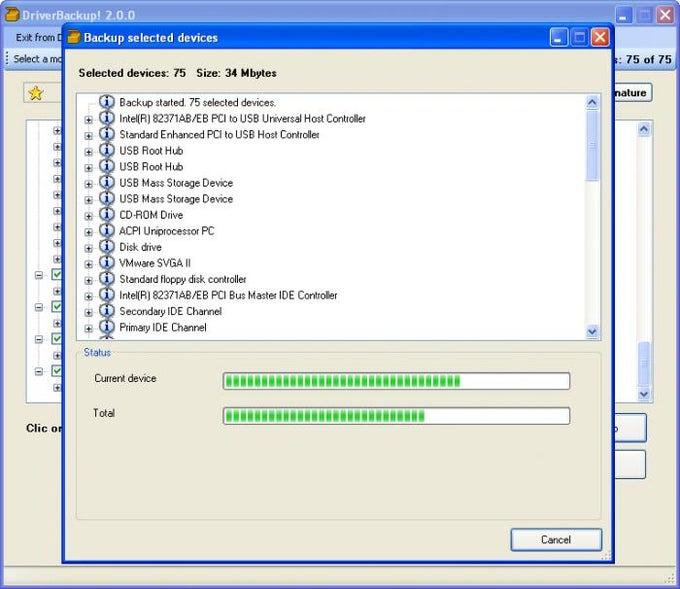Click main window device tree scroll-down arrow
The height and width of the screenshot is (589, 680).
click(x=644, y=394)
